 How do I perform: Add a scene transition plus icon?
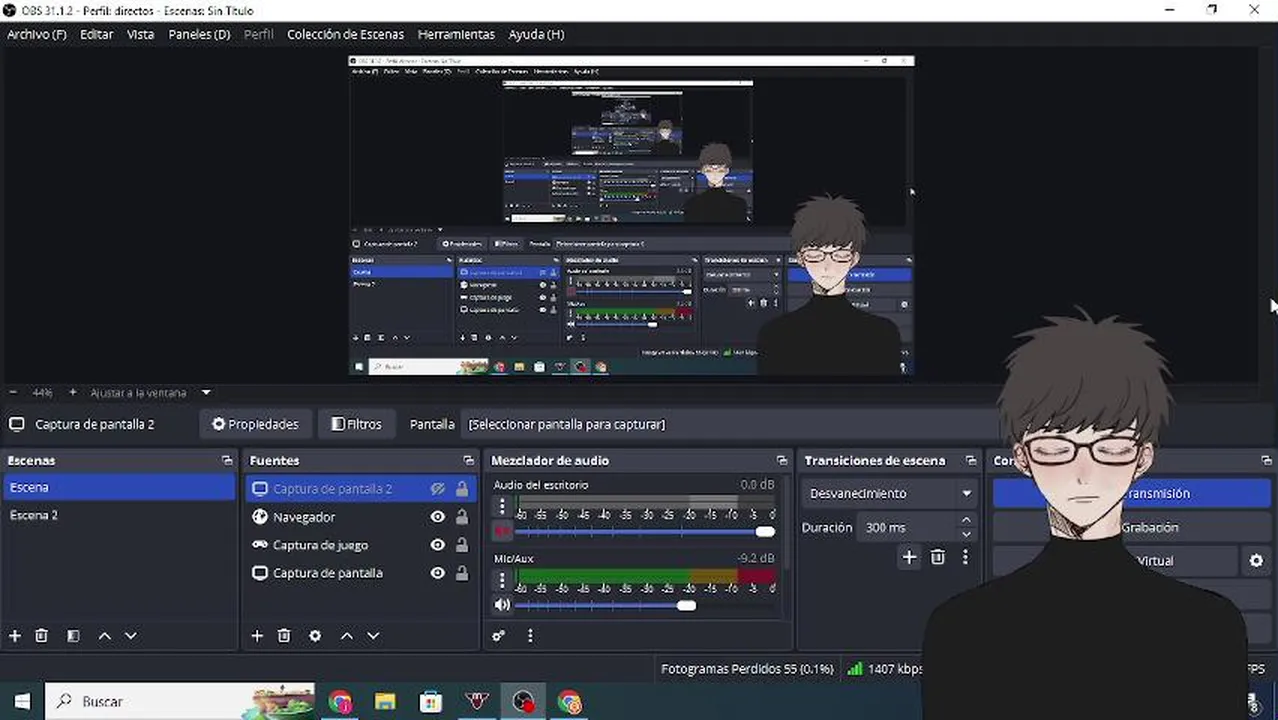point(909,558)
